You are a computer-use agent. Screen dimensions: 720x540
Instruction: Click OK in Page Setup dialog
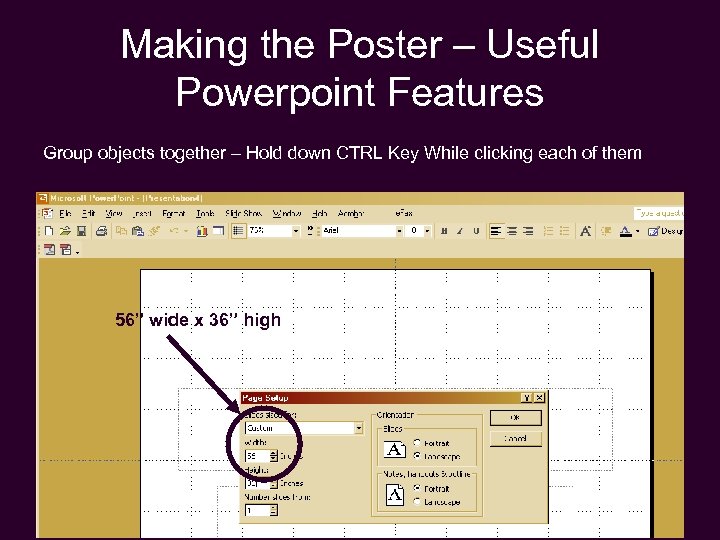pos(515,417)
